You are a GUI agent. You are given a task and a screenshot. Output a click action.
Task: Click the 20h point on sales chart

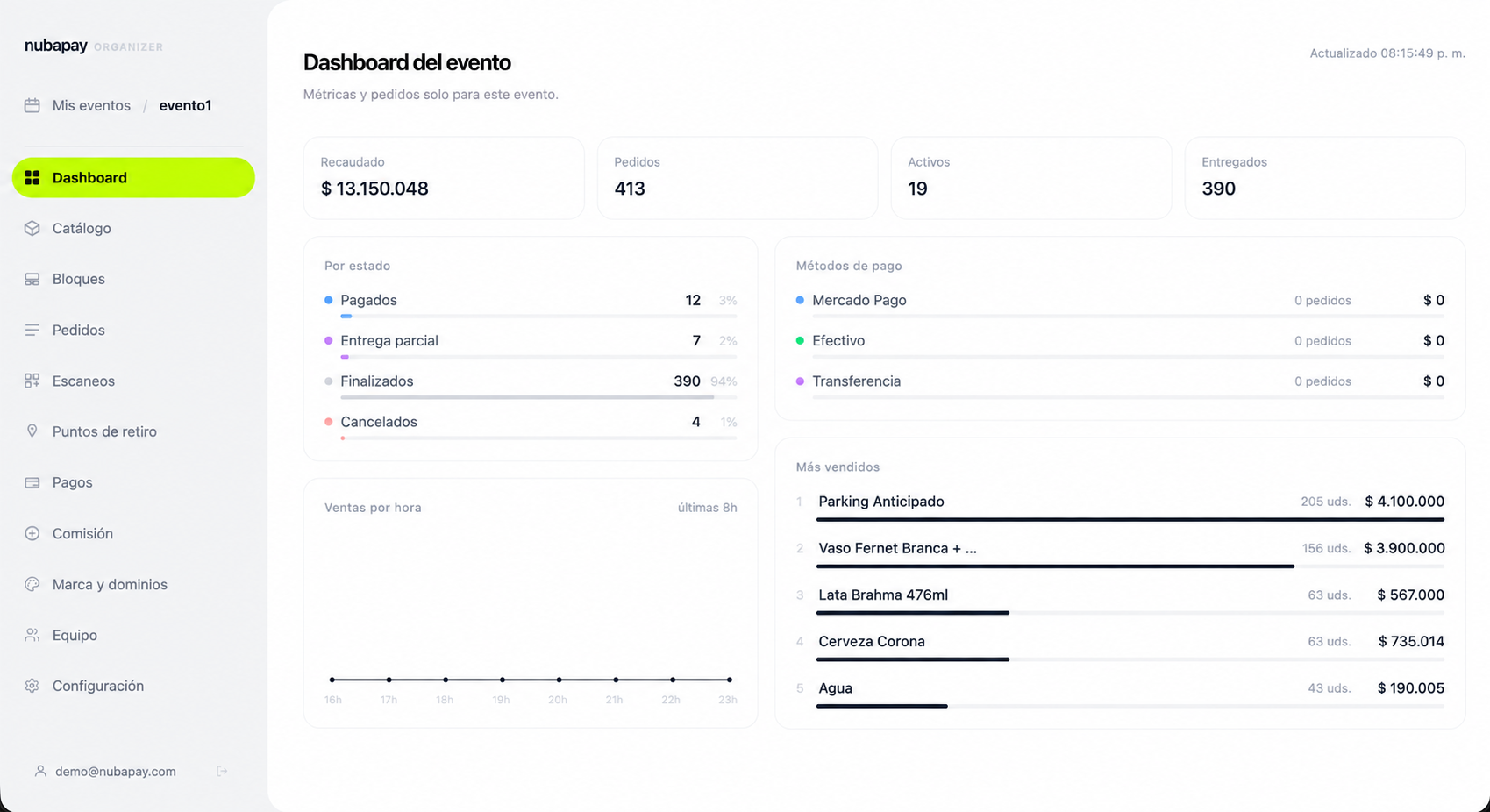tap(559, 680)
